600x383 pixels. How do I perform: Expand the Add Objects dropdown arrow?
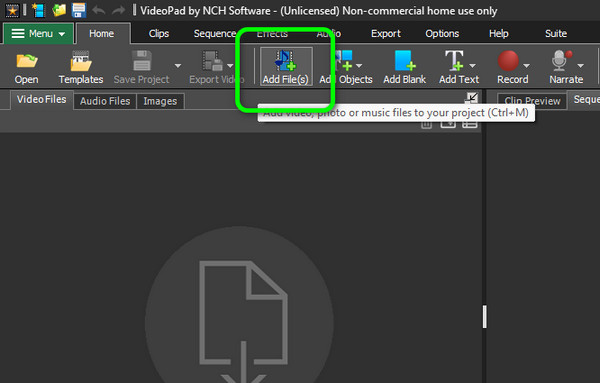pyautogui.click(x=359, y=66)
